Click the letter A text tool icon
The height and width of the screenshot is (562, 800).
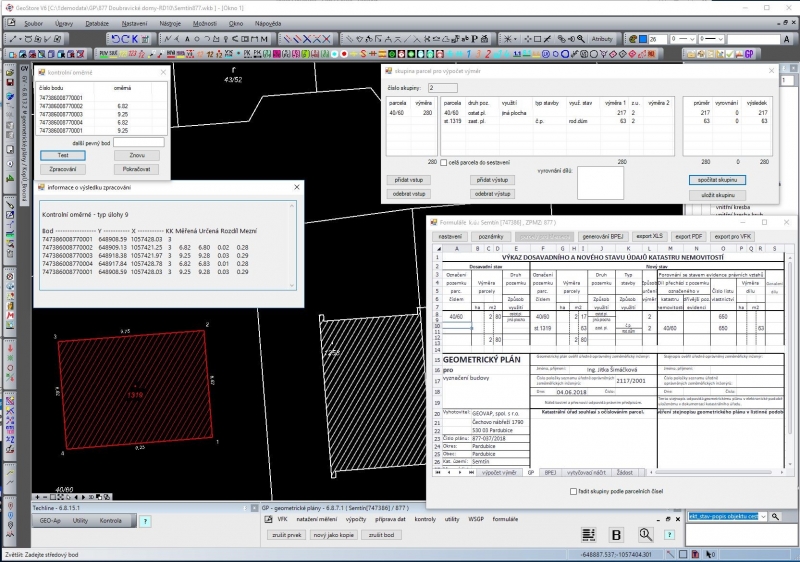click(x=187, y=39)
